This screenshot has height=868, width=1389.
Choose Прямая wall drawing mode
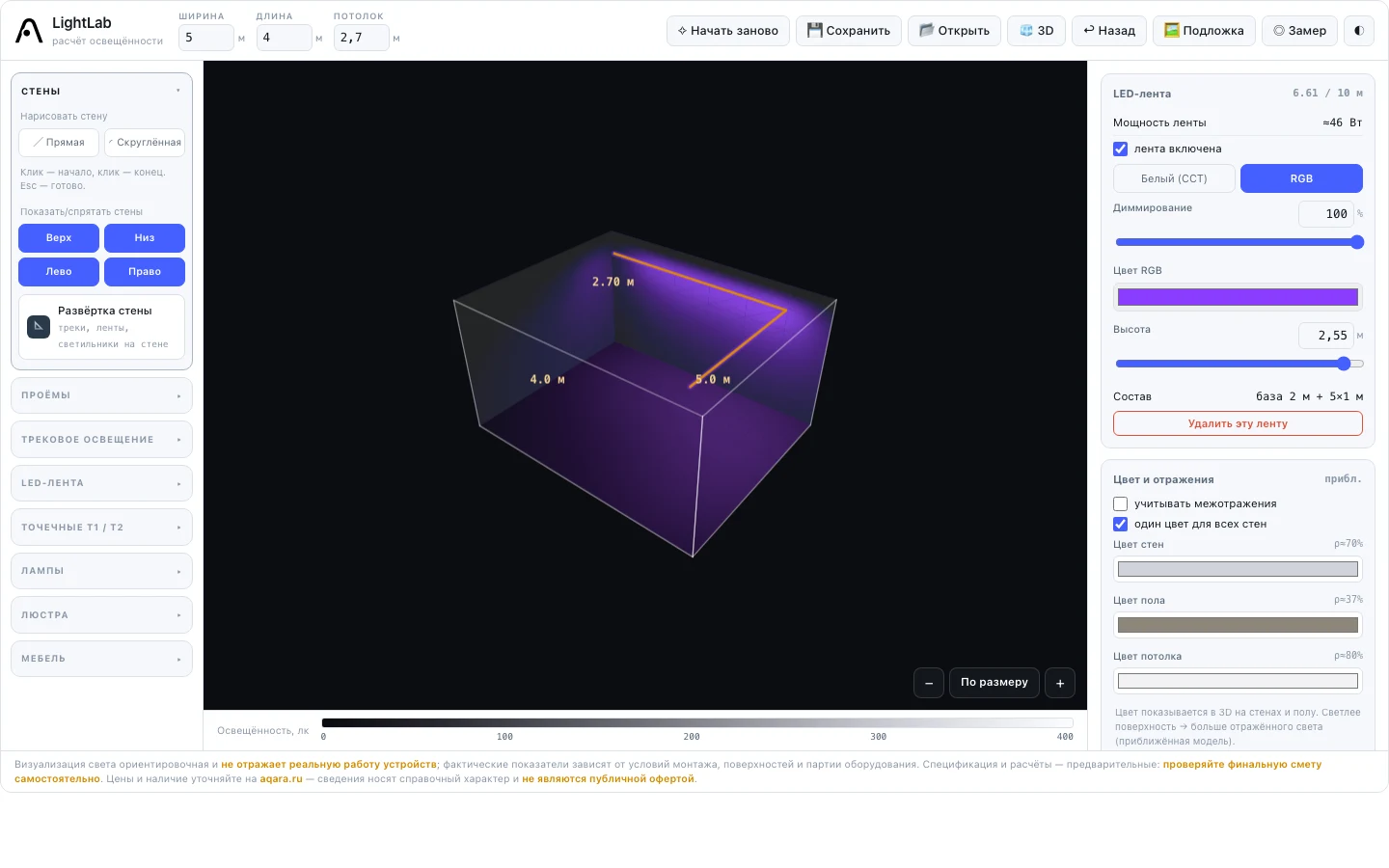click(59, 143)
